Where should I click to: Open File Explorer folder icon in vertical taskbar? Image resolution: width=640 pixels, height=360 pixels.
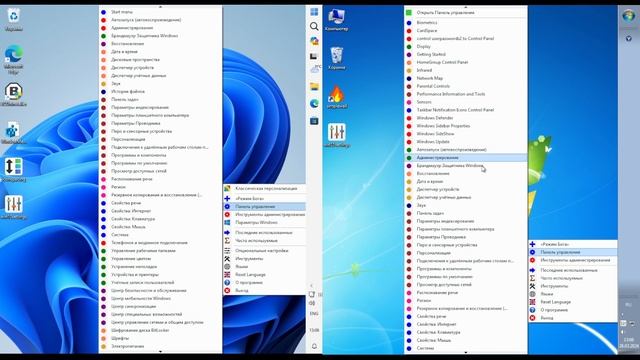tap(314, 87)
